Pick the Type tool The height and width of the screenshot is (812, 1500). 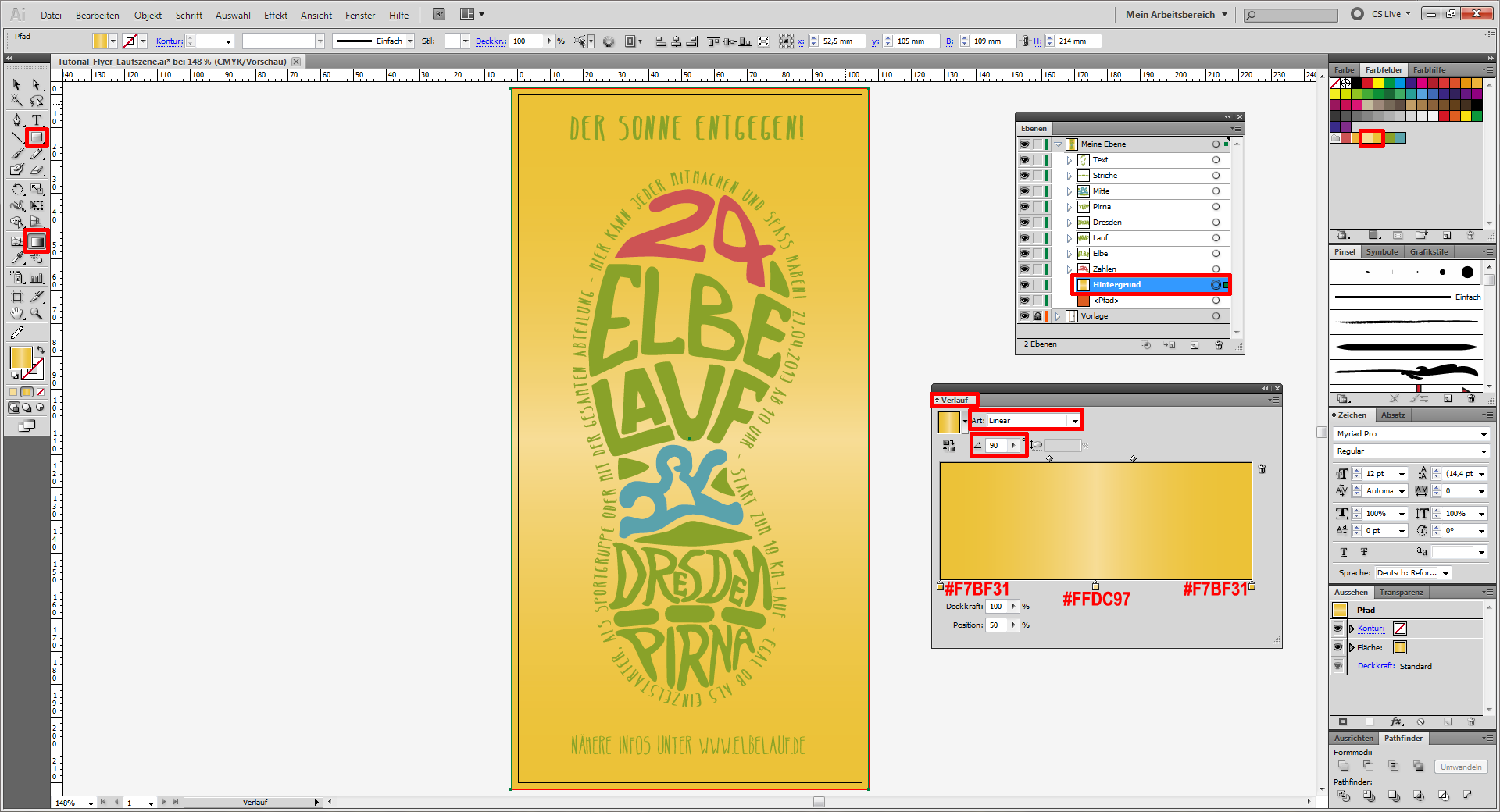[36, 119]
